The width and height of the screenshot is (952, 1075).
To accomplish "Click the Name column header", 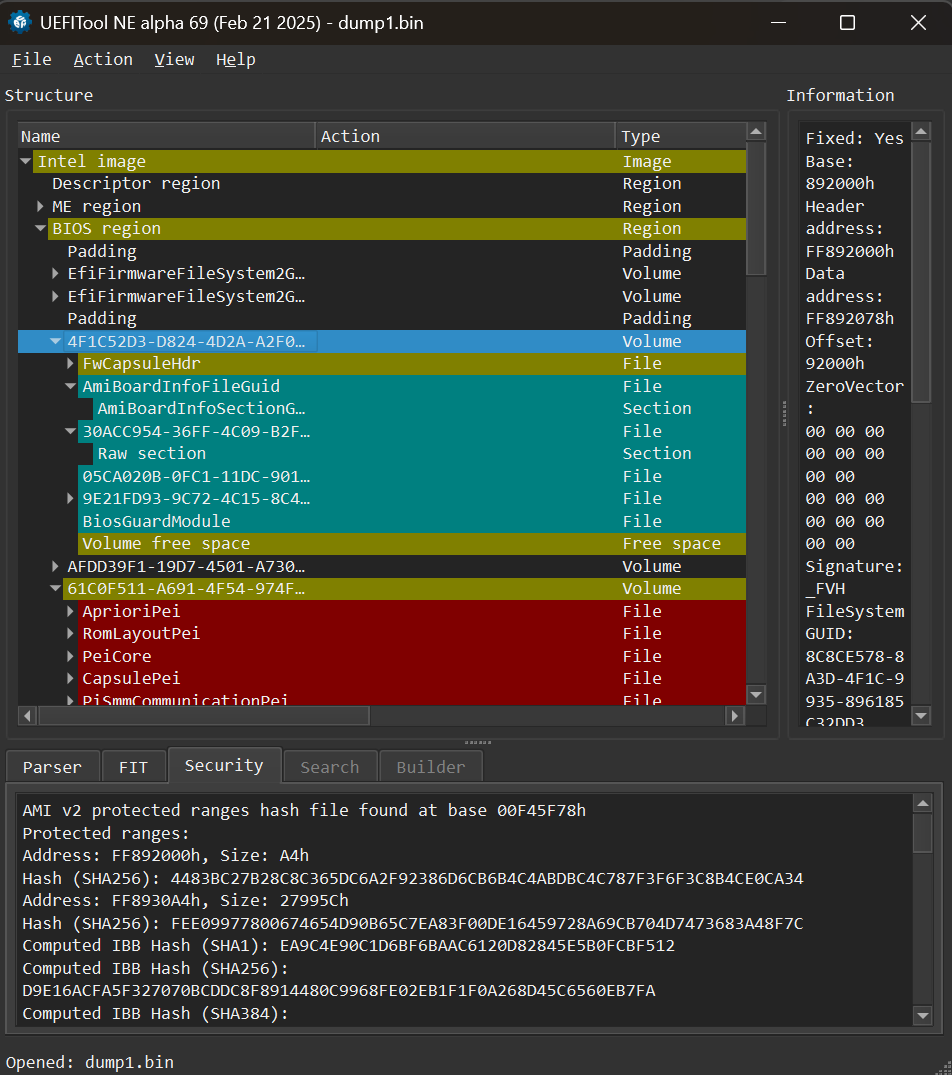I will pos(167,136).
